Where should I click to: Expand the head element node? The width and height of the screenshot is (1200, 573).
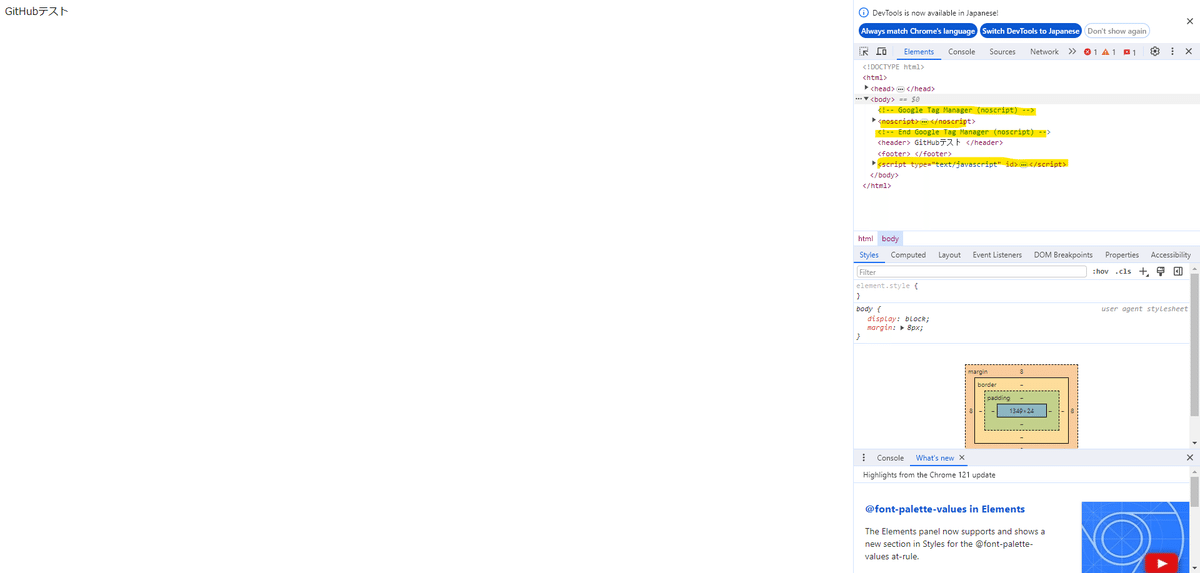coord(867,88)
